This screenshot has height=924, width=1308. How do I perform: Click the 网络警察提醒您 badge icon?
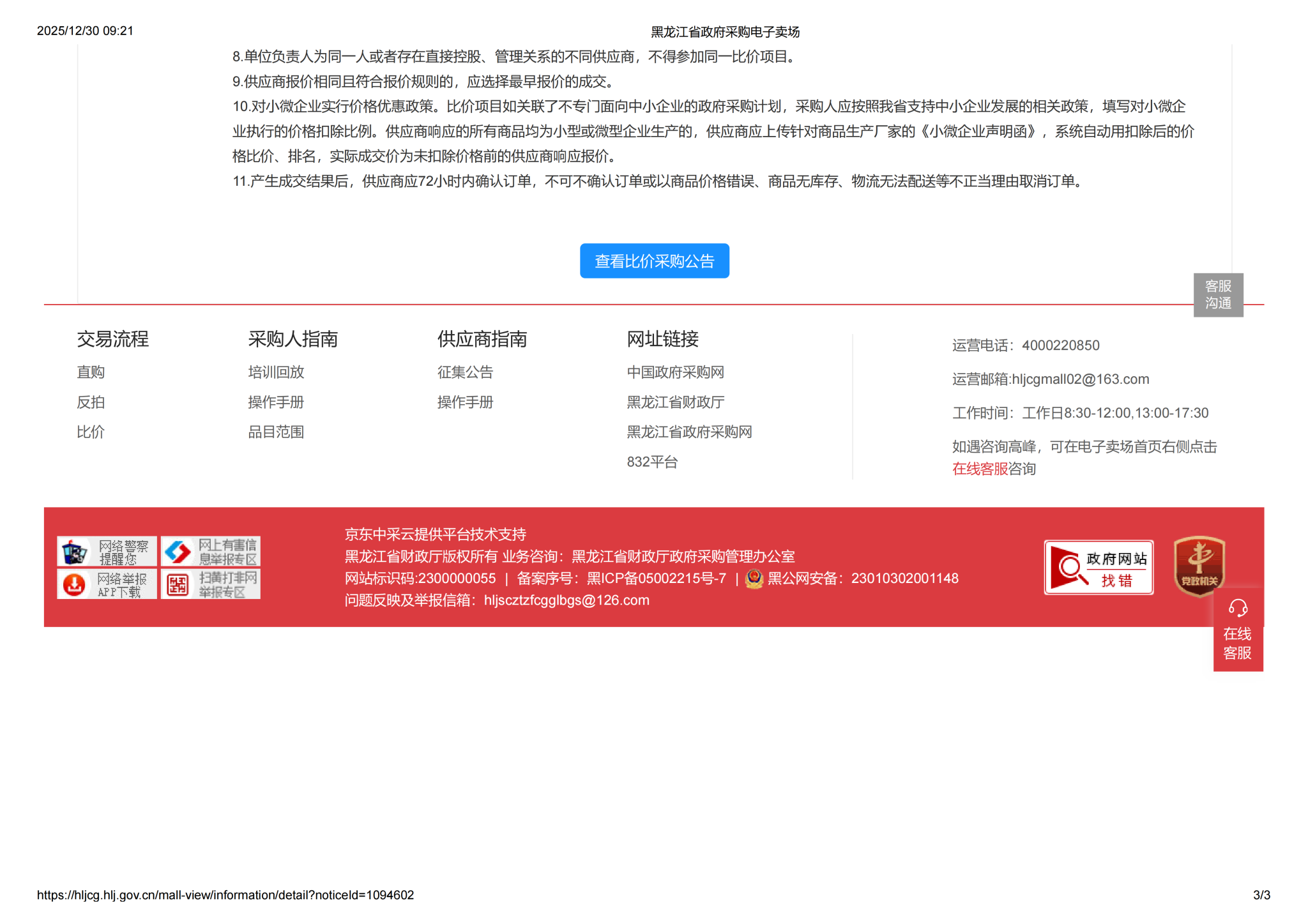(x=107, y=552)
